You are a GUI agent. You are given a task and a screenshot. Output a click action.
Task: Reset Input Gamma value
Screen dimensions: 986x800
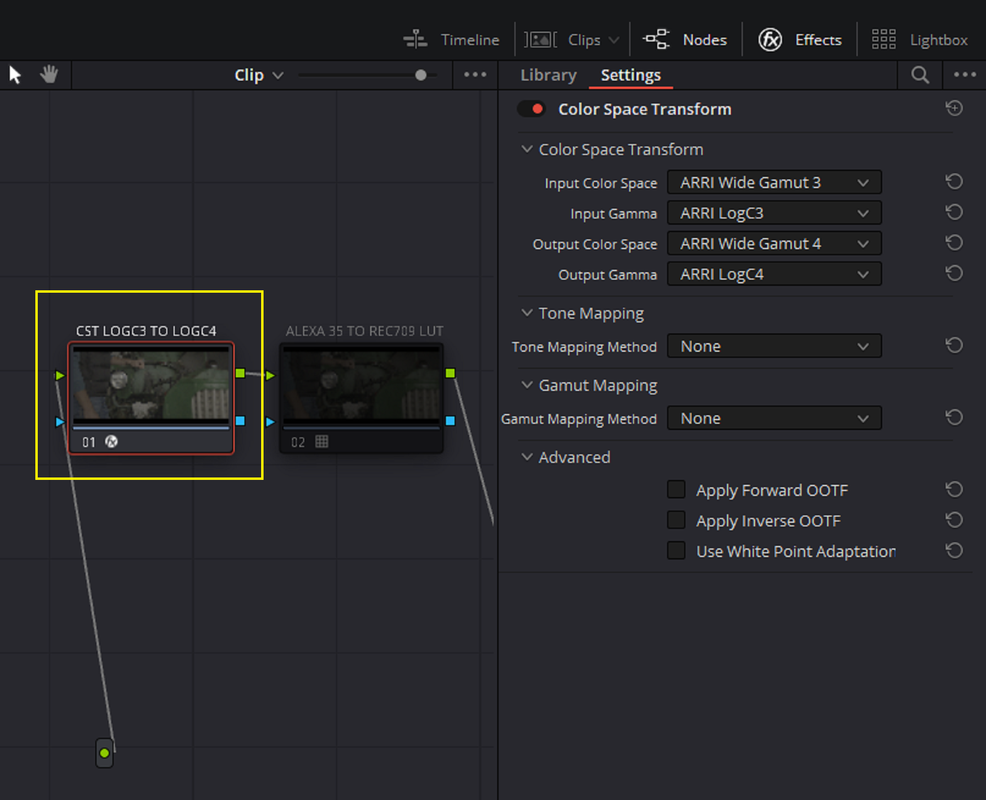(954, 213)
